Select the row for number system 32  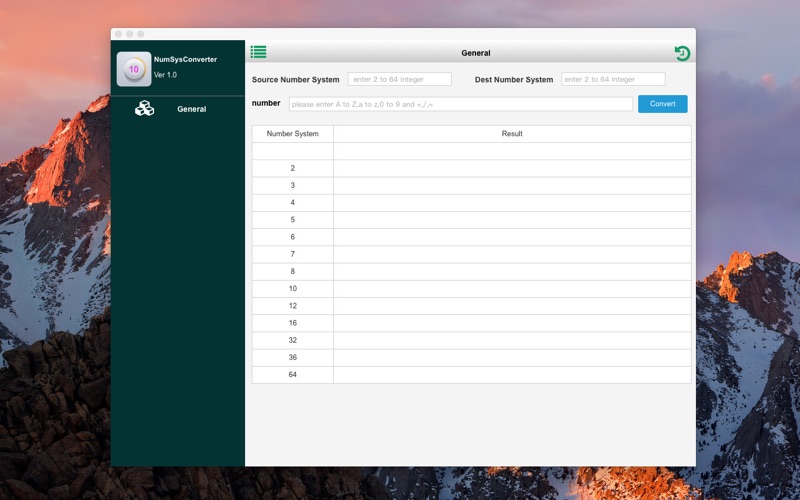pos(471,340)
